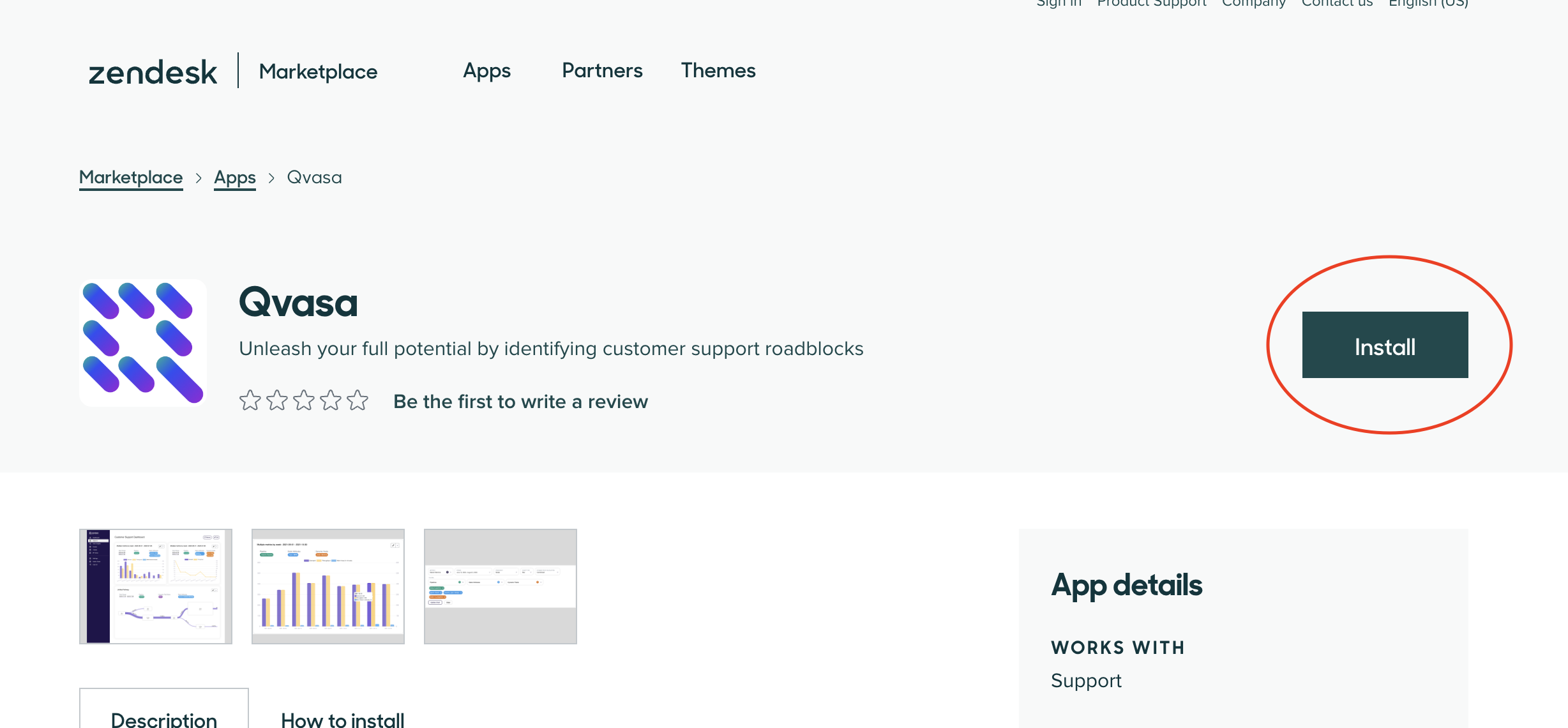Click Be the first to write a review
Viewport: 1568px width, 728px height.
[x=521, y=402]
